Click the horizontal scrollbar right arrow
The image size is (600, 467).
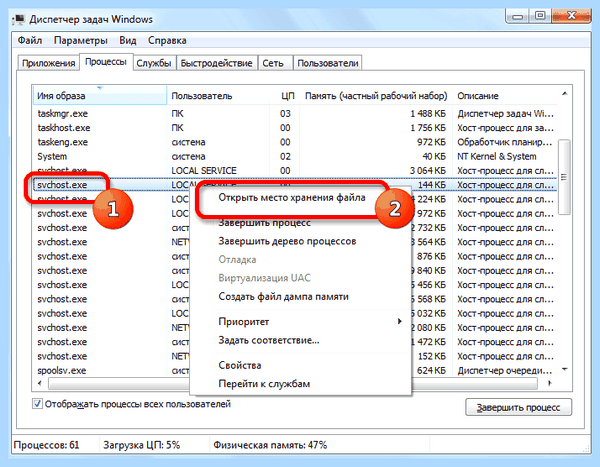(550, 383)
